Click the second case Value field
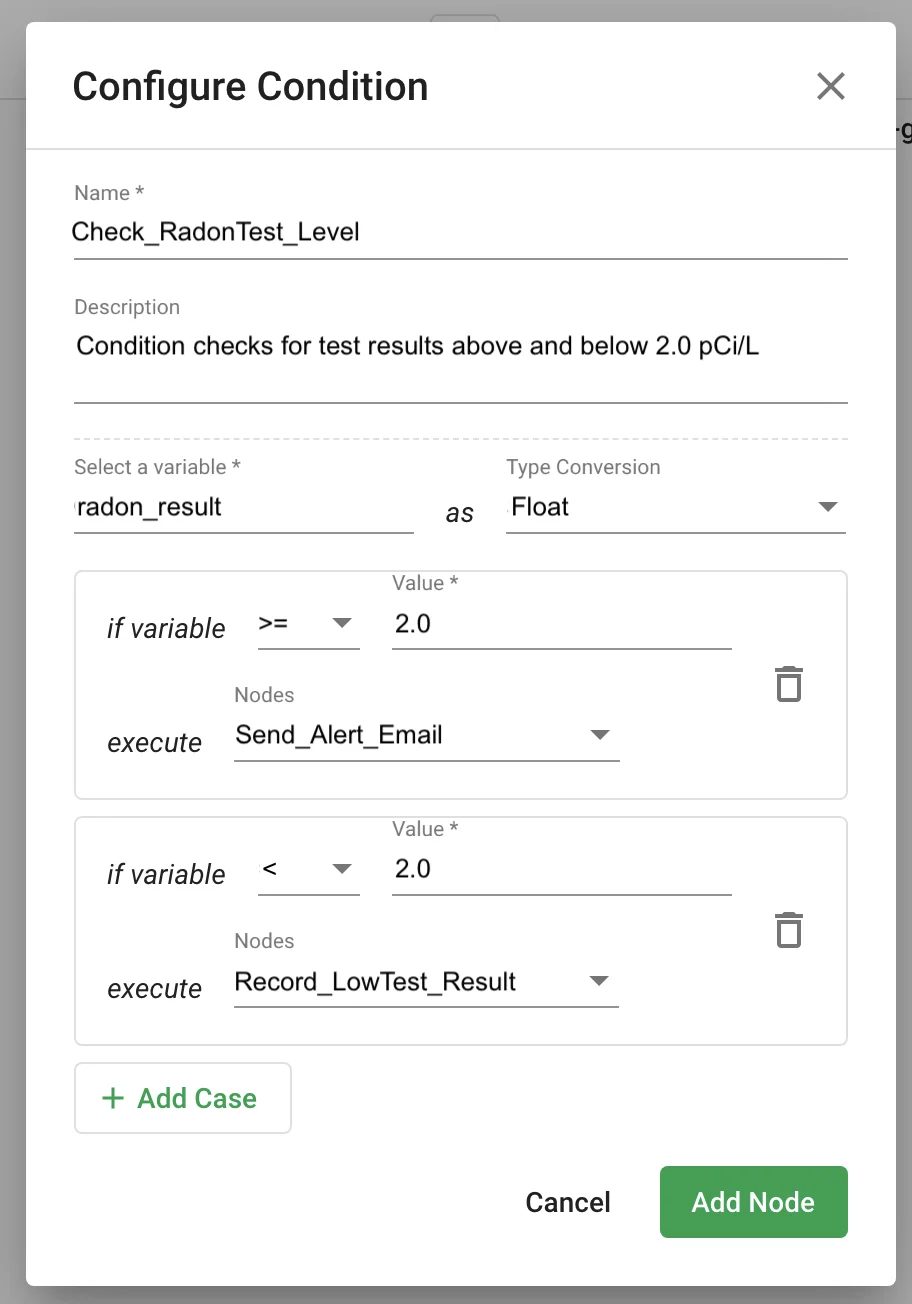 (x=561, y=870)
